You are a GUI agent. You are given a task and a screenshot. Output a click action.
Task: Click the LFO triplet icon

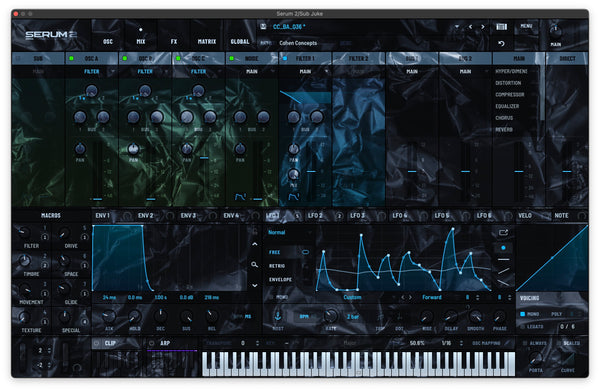click(x=380, y=317)
